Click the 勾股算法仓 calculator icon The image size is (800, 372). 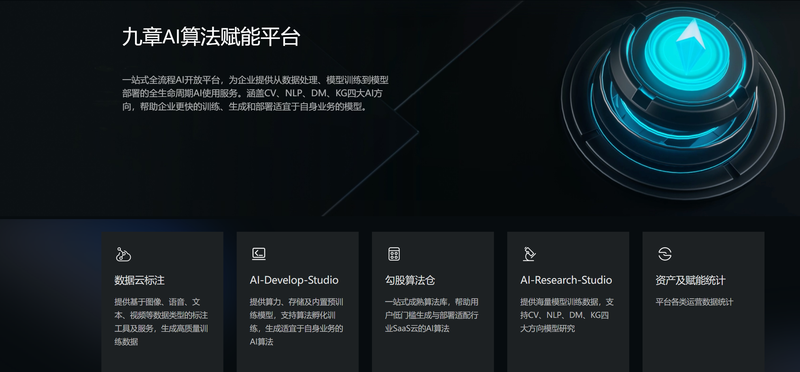394,254
